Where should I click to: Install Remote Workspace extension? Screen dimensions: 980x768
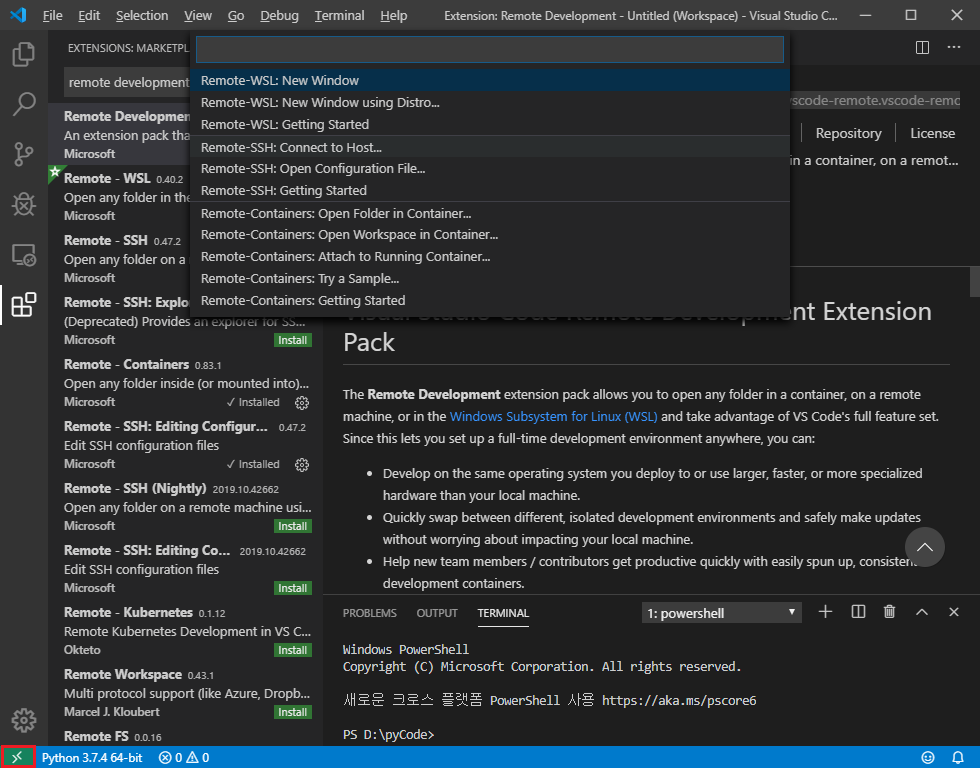pos(292,712)
